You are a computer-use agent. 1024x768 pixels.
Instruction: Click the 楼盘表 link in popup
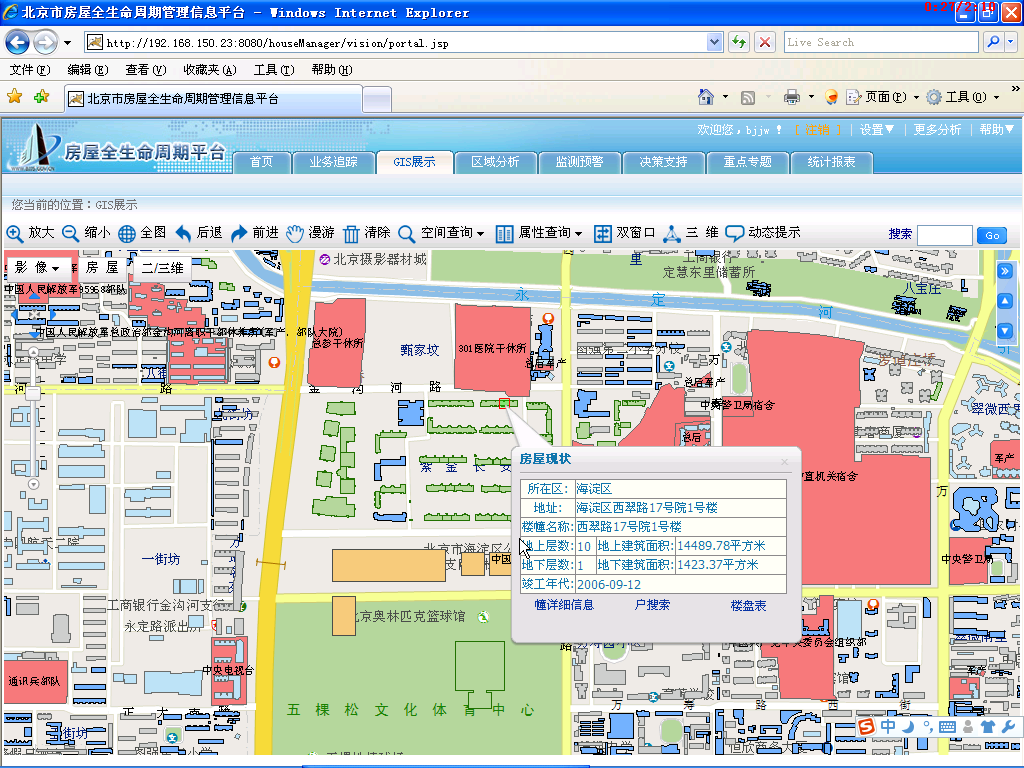coord(748,605)
